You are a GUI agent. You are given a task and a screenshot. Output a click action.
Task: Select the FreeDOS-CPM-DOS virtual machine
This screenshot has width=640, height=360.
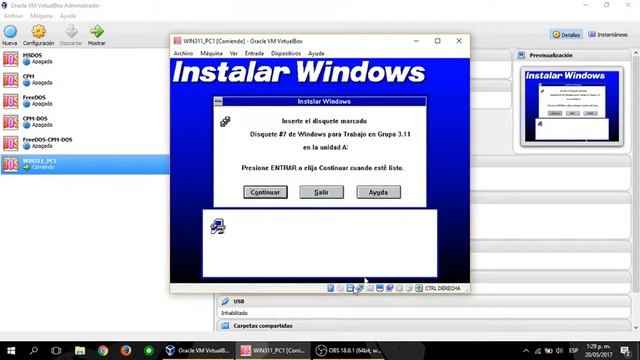(x=84, y=143)
